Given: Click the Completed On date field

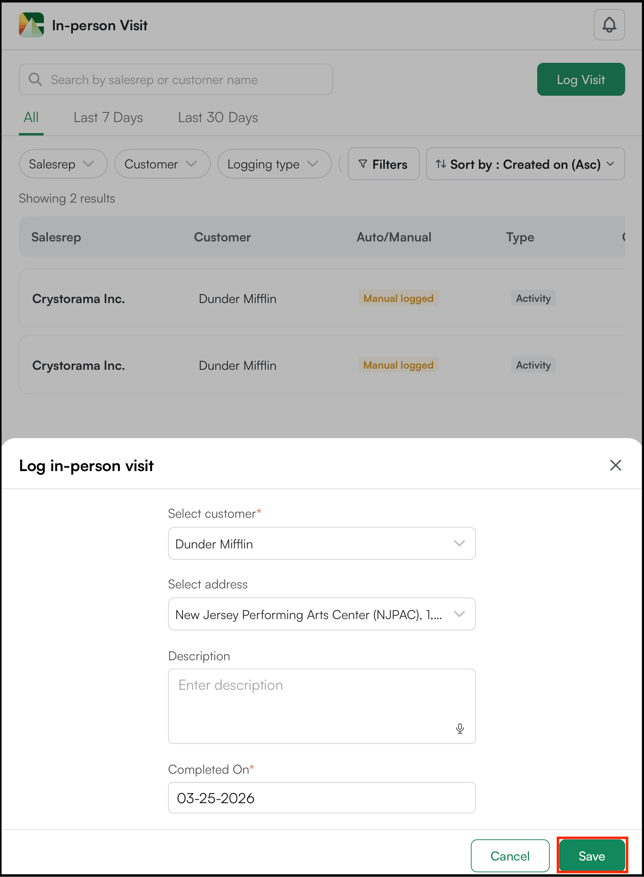Looking at the screenshot, I should (x=322, y=798).
